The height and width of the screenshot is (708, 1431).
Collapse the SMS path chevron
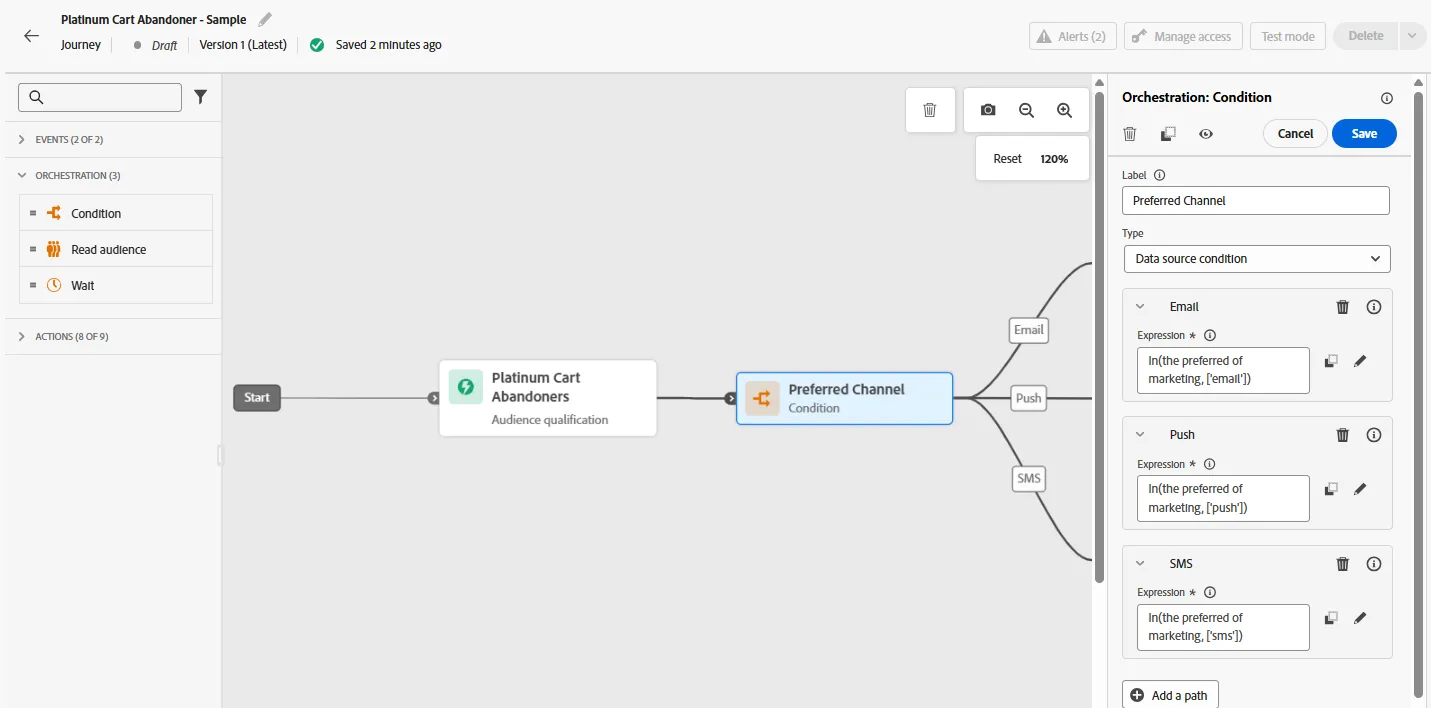(1140, 564)
